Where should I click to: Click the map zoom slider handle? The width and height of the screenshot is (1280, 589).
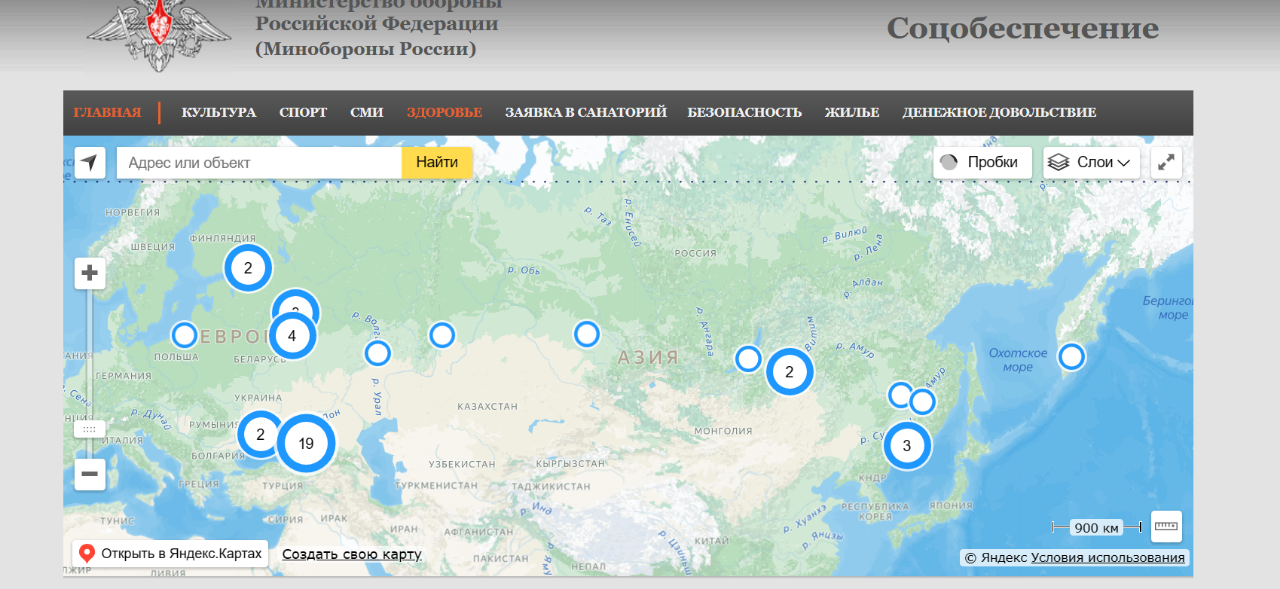(x=89, y=429)
